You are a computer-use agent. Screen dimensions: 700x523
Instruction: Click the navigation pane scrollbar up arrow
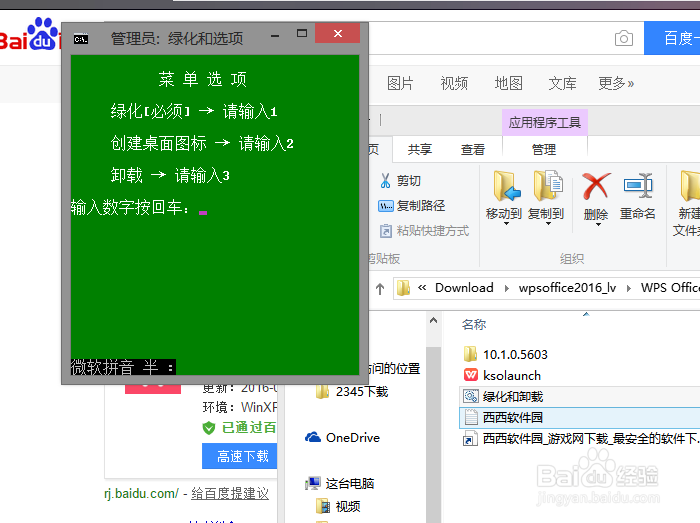pos(433,320)
